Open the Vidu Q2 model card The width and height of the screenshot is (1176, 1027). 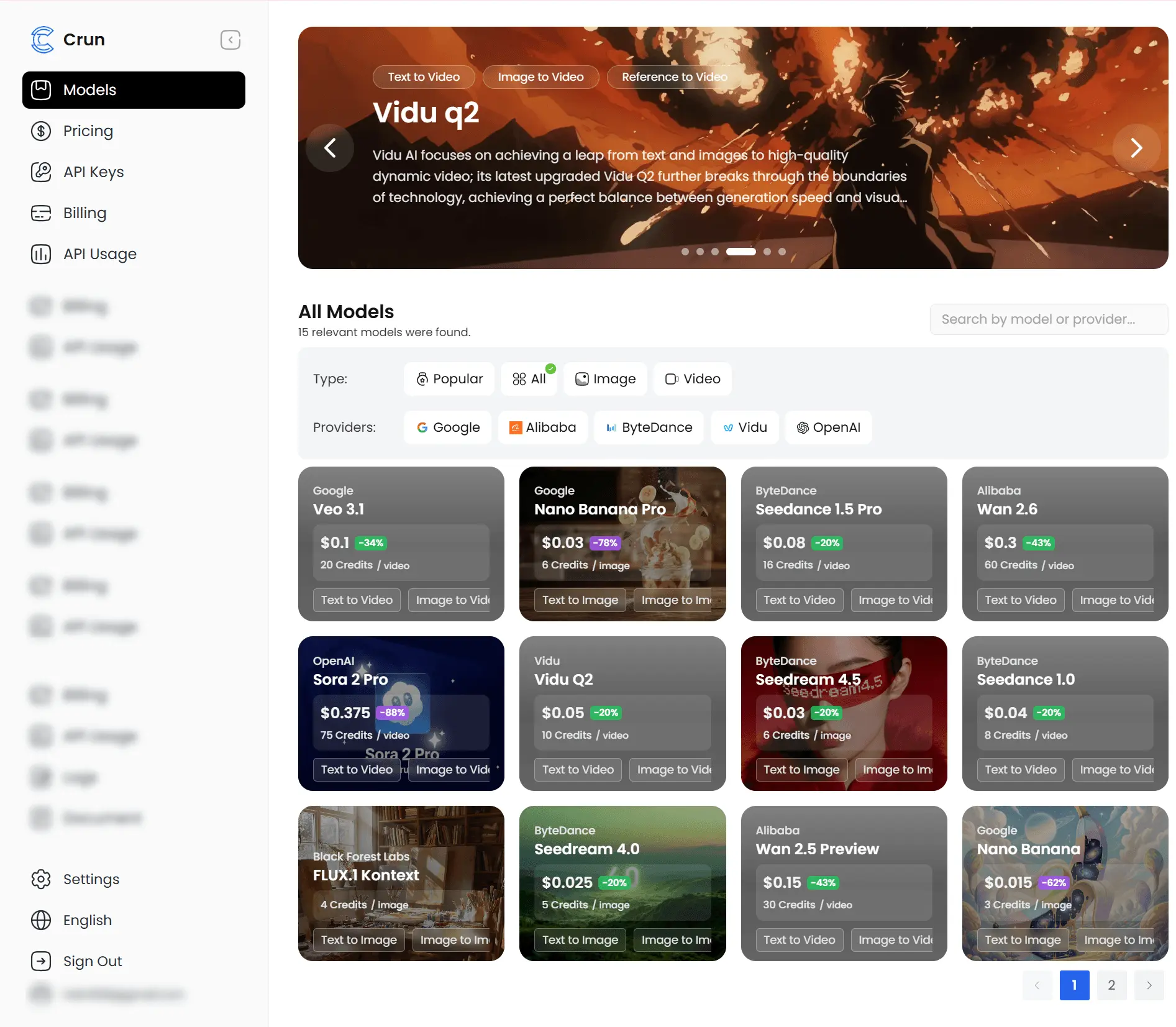point(622,713)
